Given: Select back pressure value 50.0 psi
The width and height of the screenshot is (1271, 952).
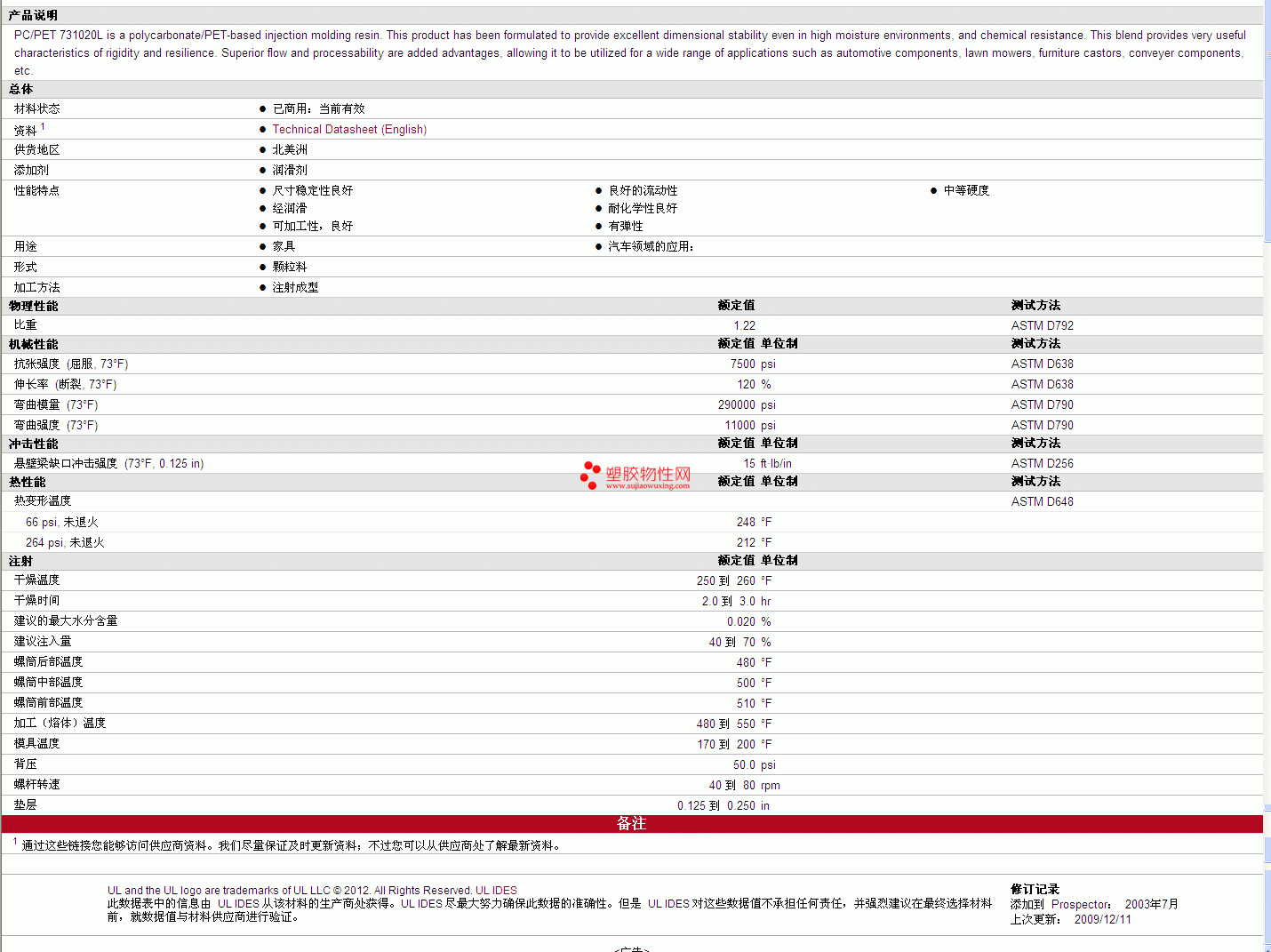Looking at the screenshot, I should coord(755,764).
